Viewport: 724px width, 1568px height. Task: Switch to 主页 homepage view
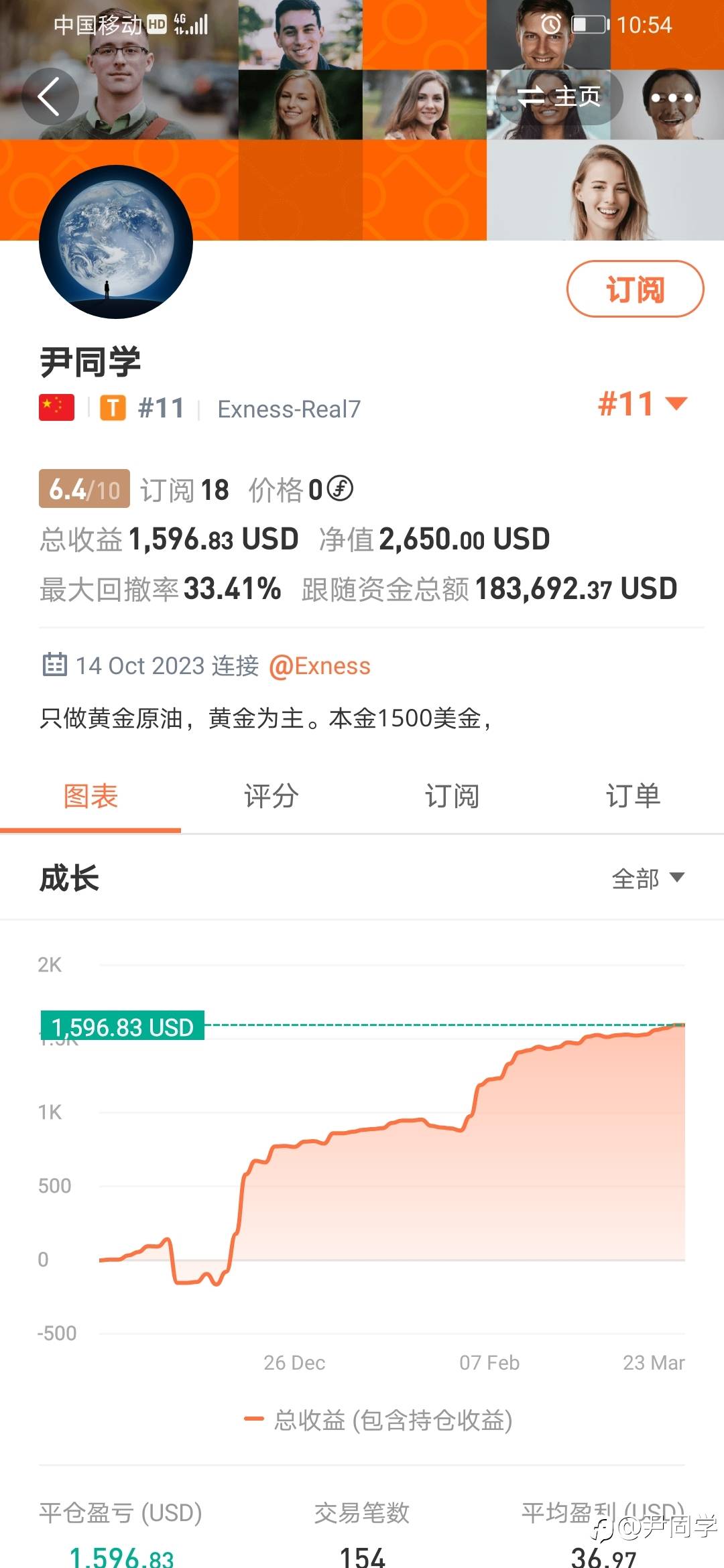click(x=560, y=97)
